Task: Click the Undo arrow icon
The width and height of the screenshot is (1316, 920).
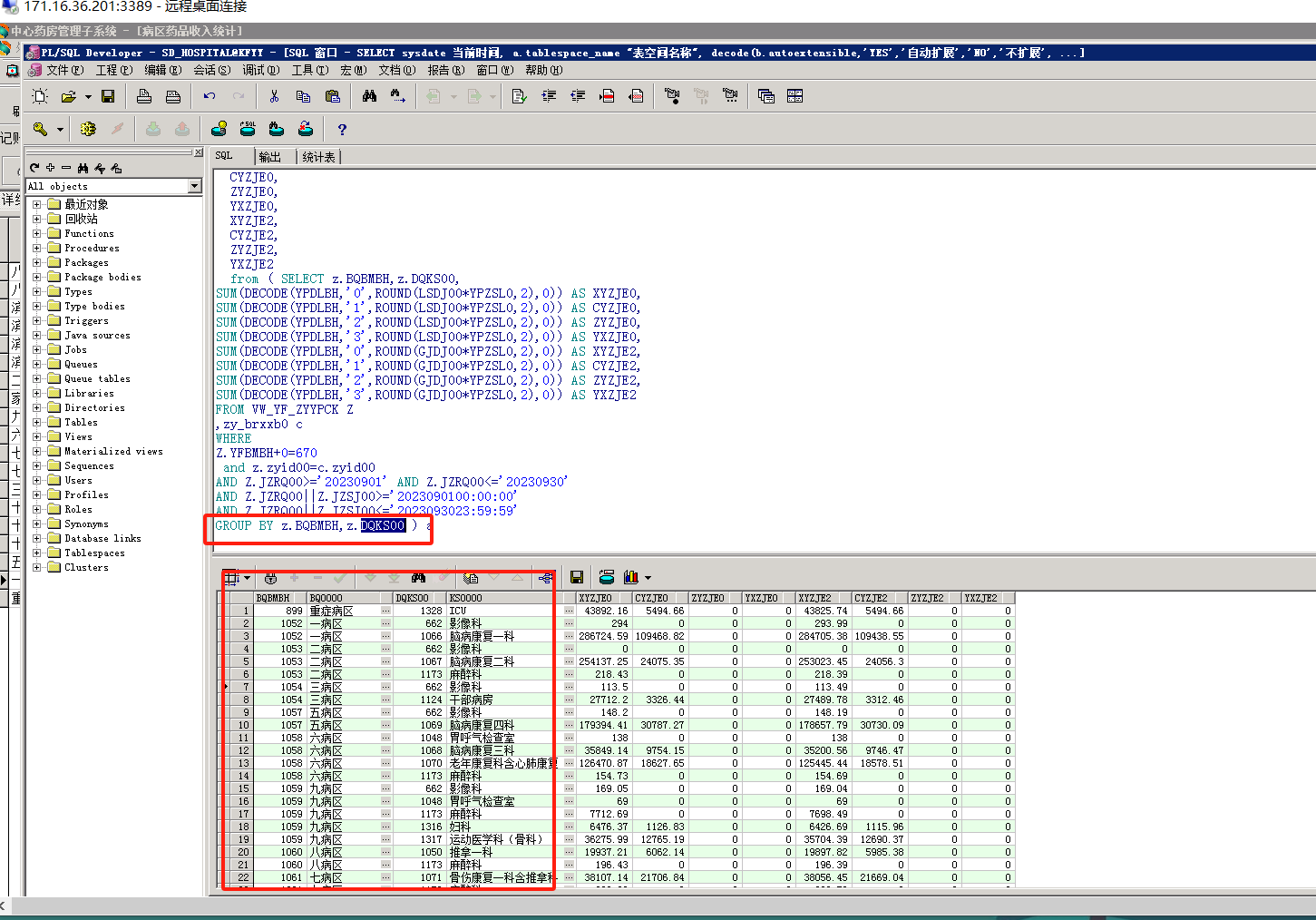Action: tap(210, 96)
